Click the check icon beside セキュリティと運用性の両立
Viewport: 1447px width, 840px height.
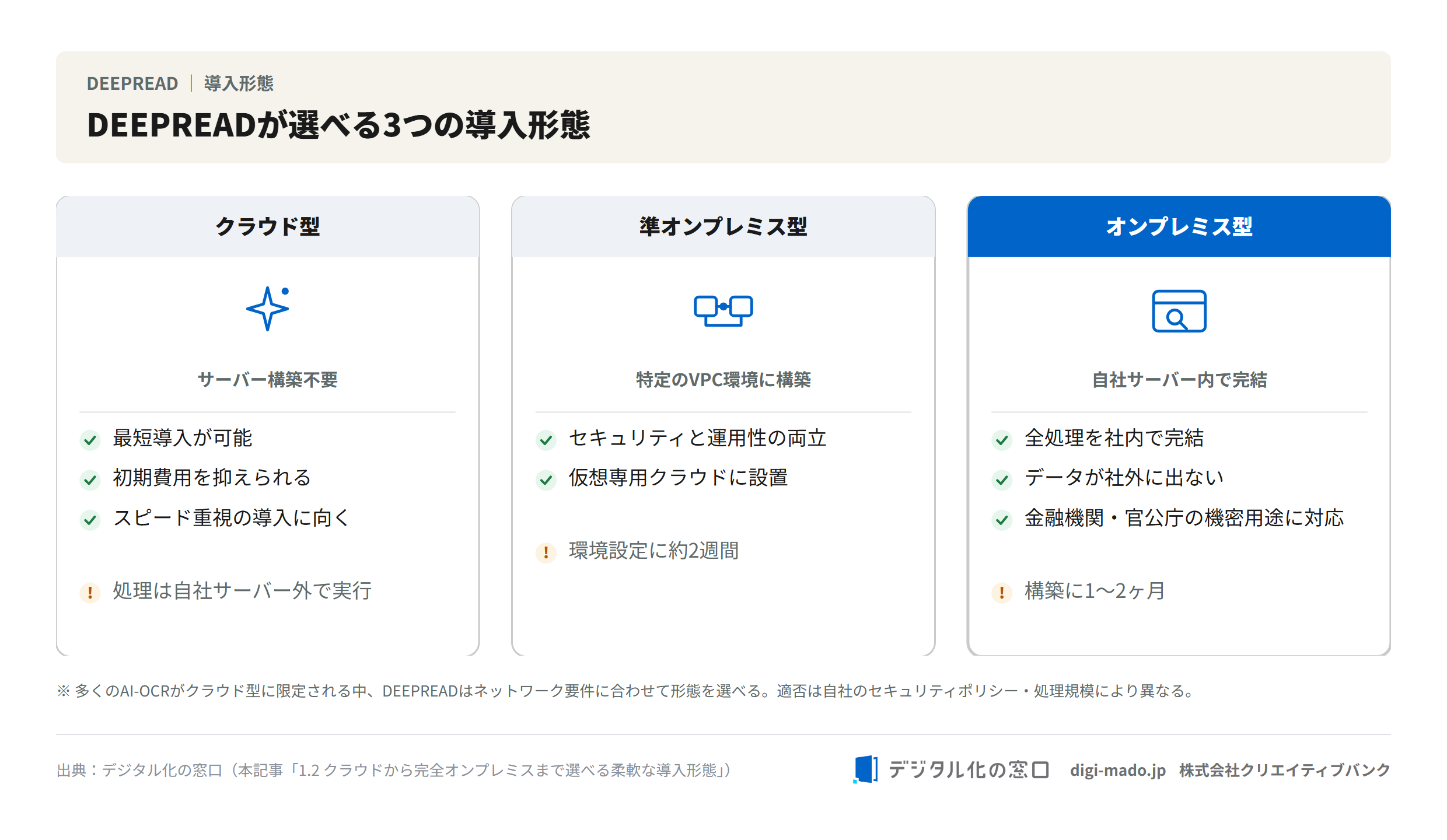(546, 440)
